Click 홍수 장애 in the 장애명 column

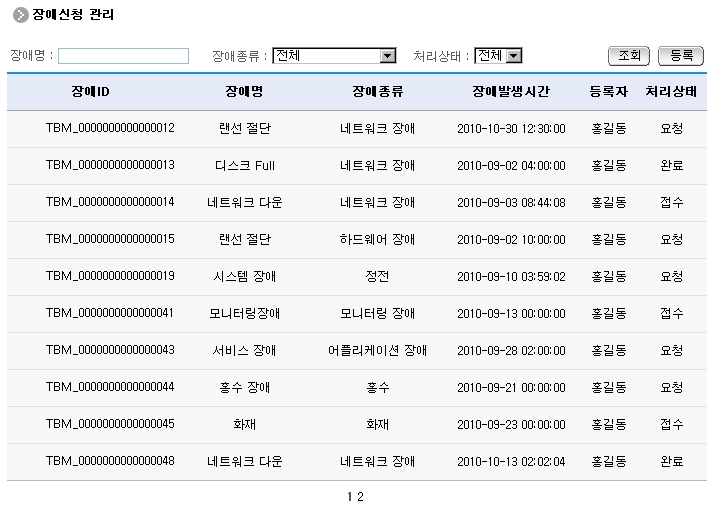(244, 387)
